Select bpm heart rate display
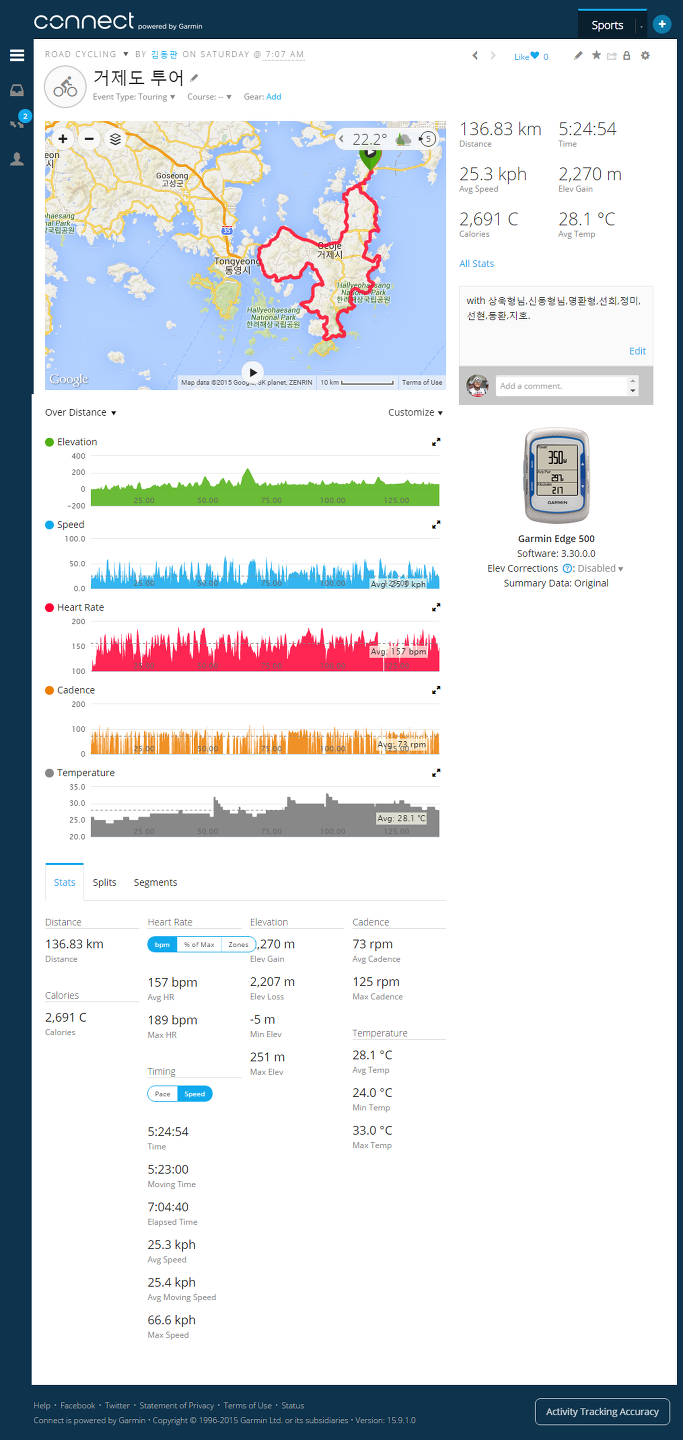 tap(162, 944)
